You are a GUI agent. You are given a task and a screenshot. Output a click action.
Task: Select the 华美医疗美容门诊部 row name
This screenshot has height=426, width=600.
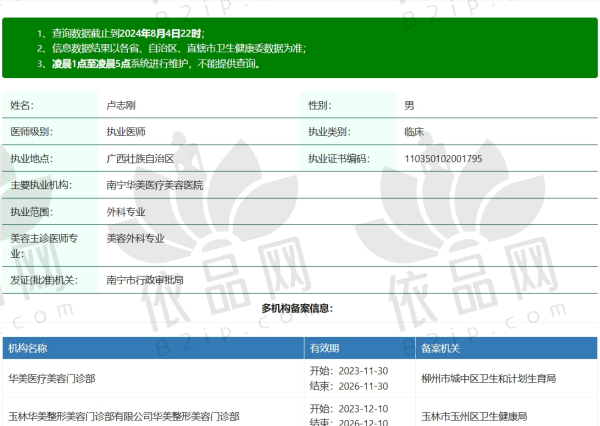click(52, 379)
